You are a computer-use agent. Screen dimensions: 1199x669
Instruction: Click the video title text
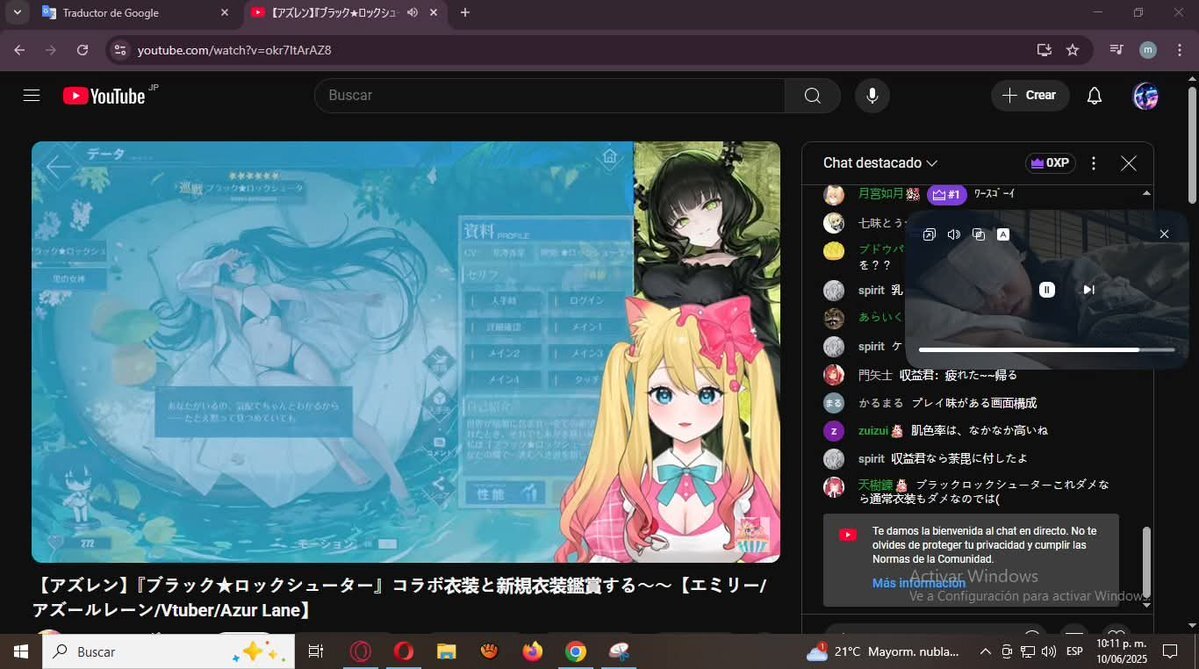pos(399,597)
